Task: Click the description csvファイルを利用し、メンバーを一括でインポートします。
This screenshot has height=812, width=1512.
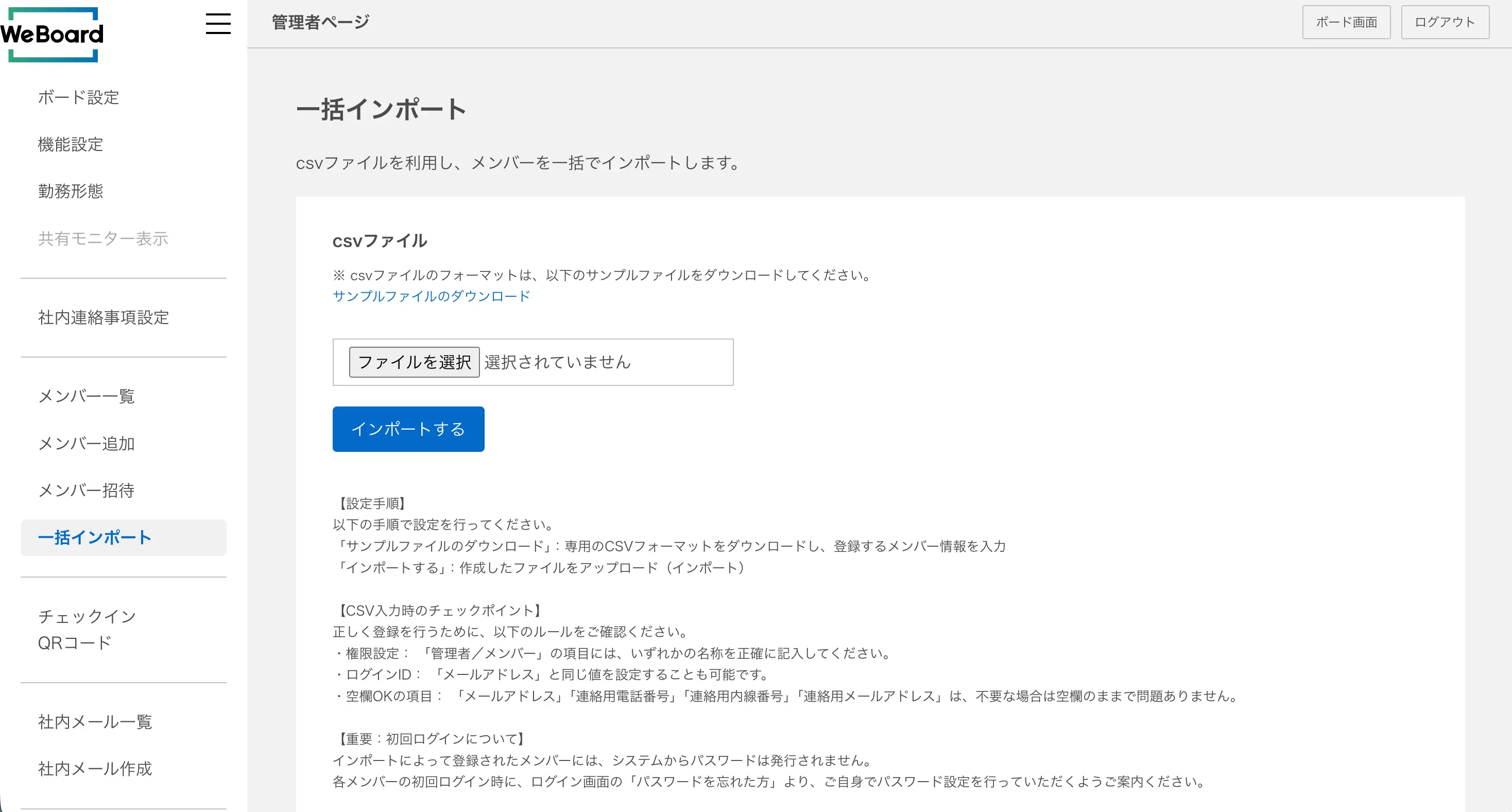Action: click(520, 163)
